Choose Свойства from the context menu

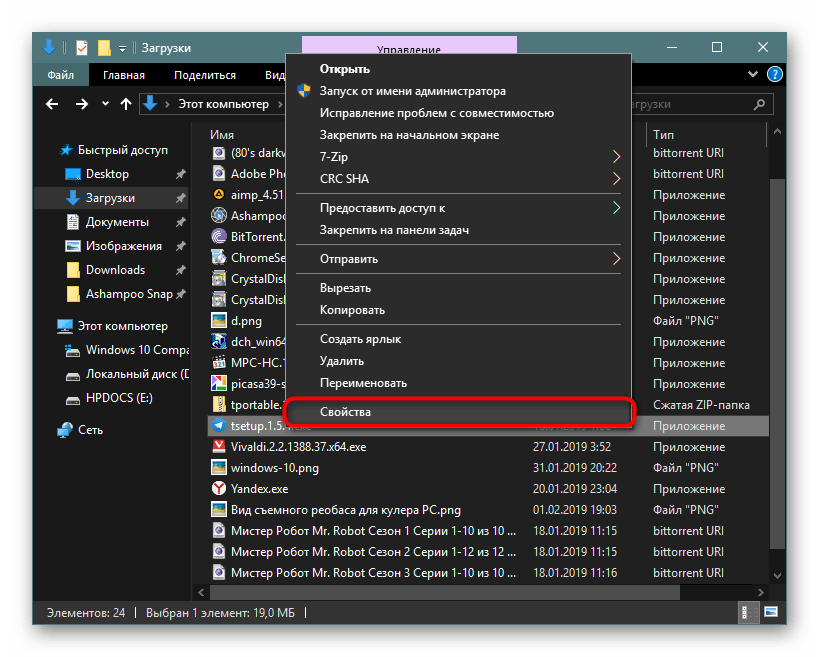[x=459, y=412]
